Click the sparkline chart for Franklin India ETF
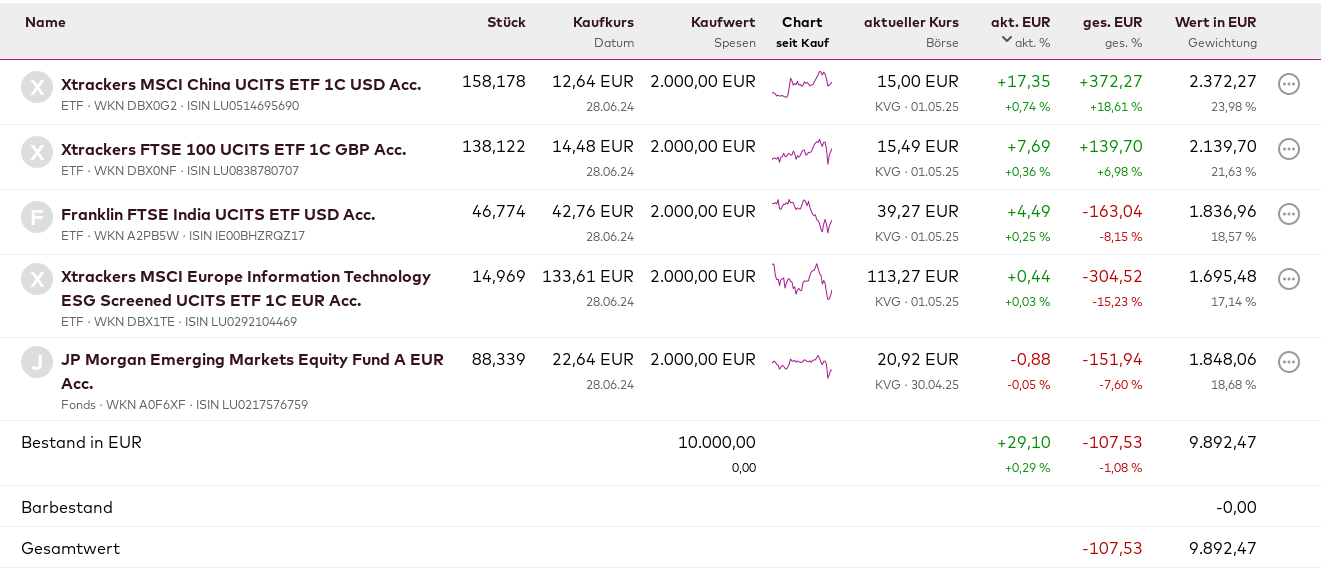Image resolution: width=1321 pixels, height=571 pixels. point(802,215)
